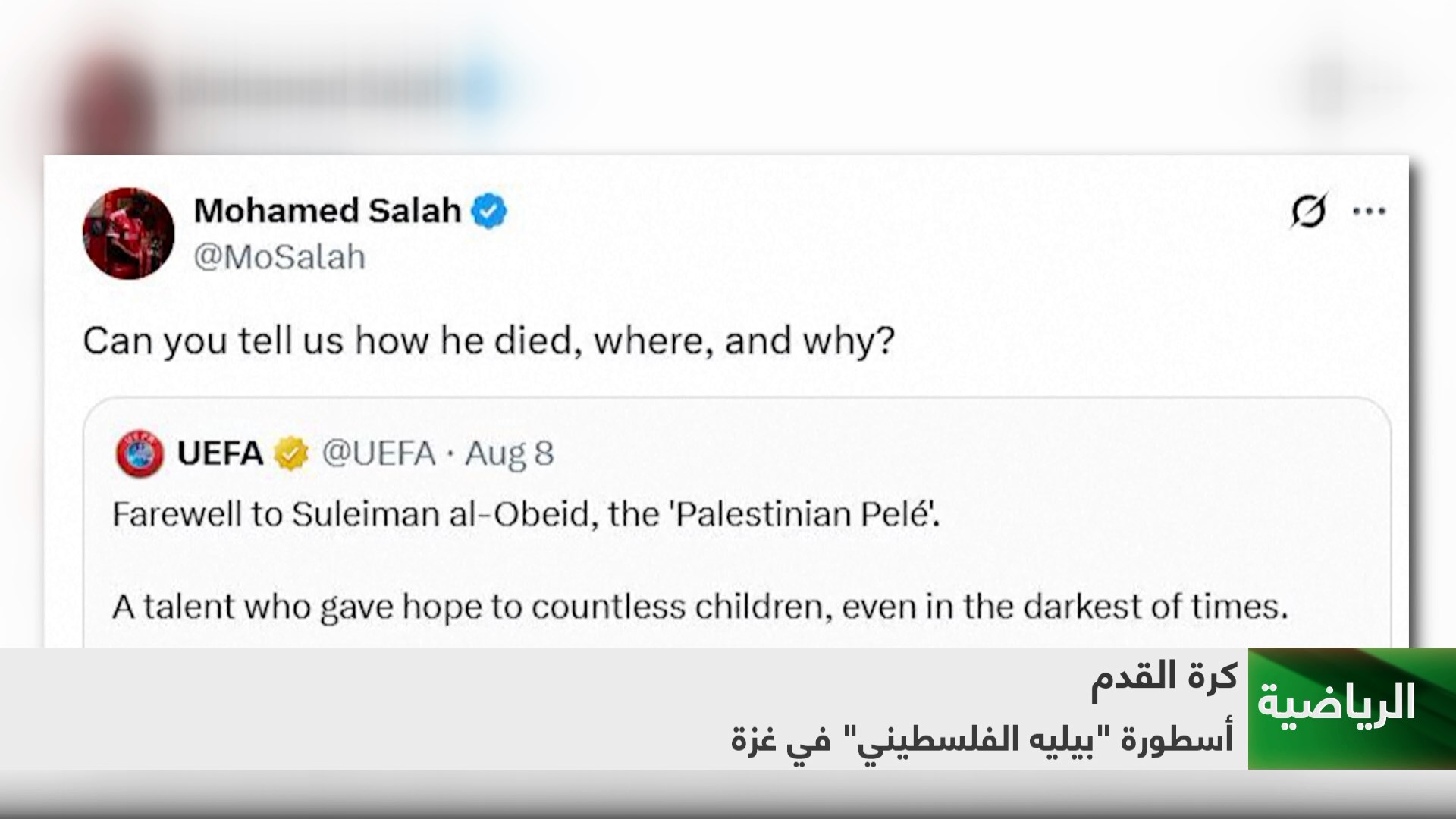The height and width of the screenshot is (819, 1456).
Task: Click the UEFA account name in quoted post
Action: 220,453
